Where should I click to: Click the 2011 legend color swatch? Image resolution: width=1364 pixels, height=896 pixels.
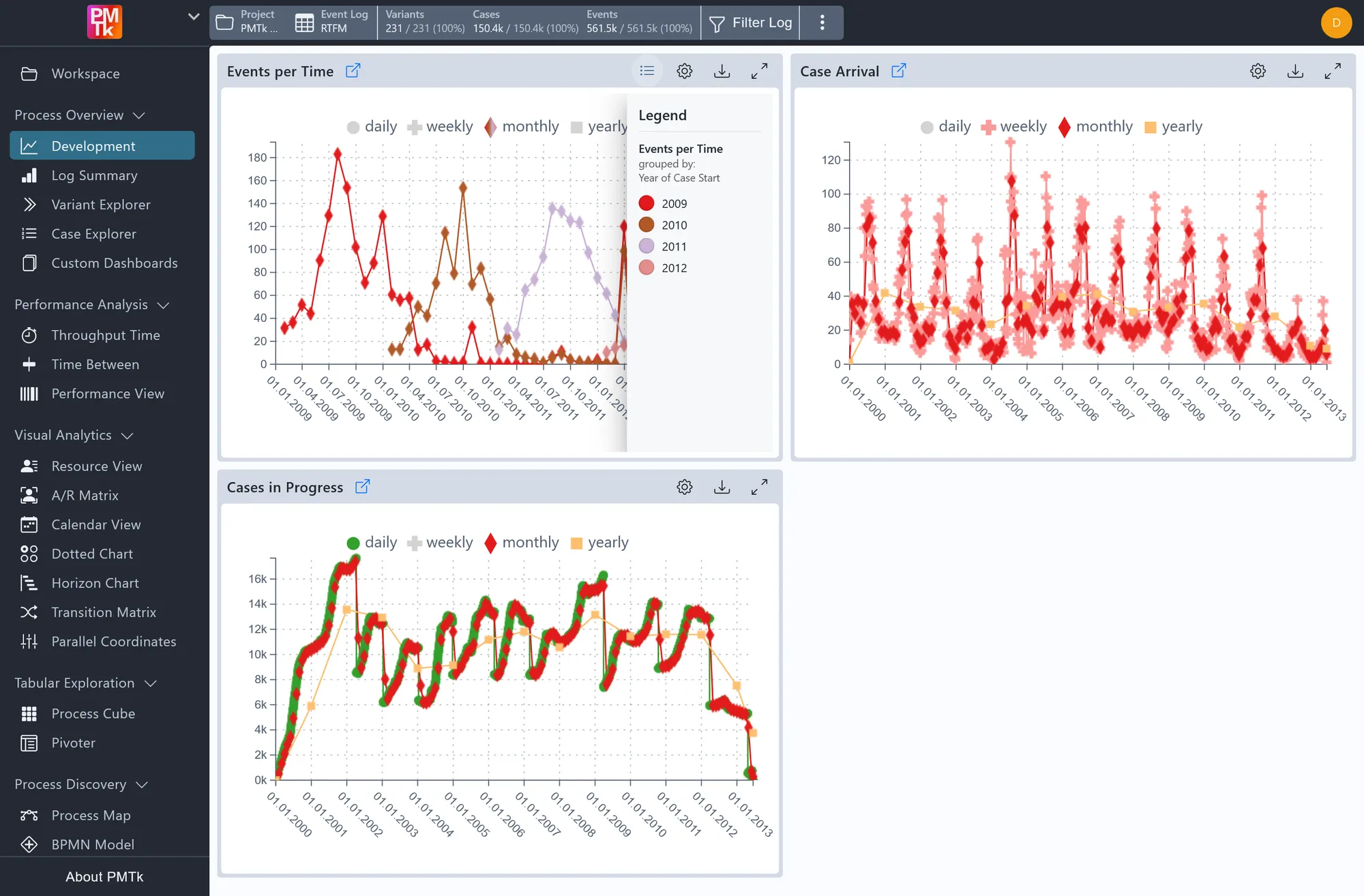(647, 246)
